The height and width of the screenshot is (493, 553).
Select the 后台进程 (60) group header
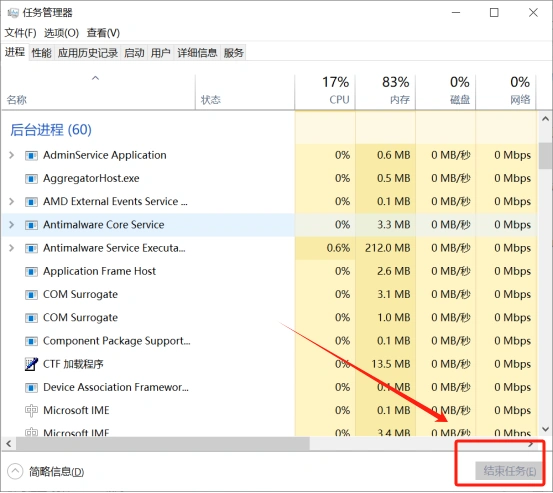51,130
